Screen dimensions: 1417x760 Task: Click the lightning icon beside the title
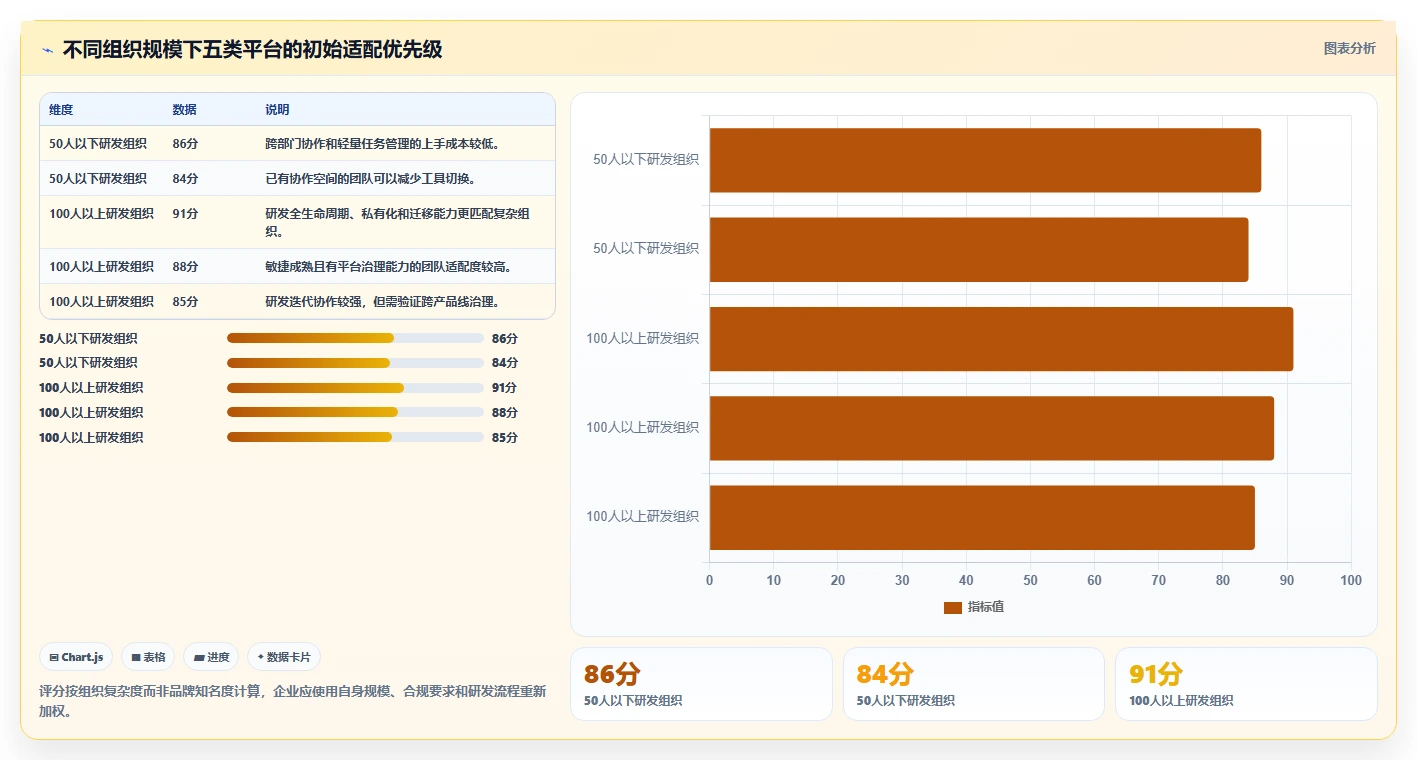pos(47,50)
